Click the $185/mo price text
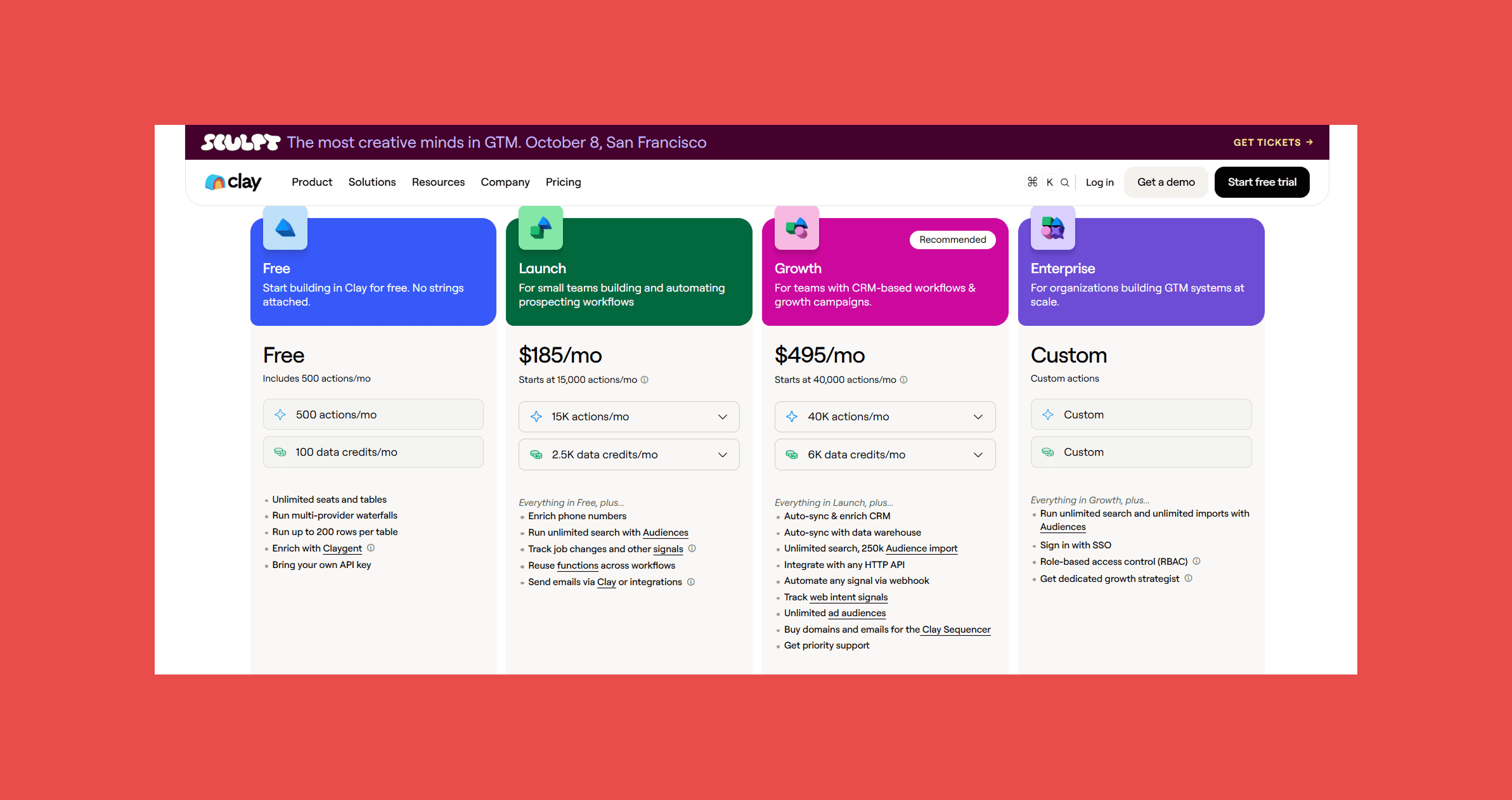 560,355
